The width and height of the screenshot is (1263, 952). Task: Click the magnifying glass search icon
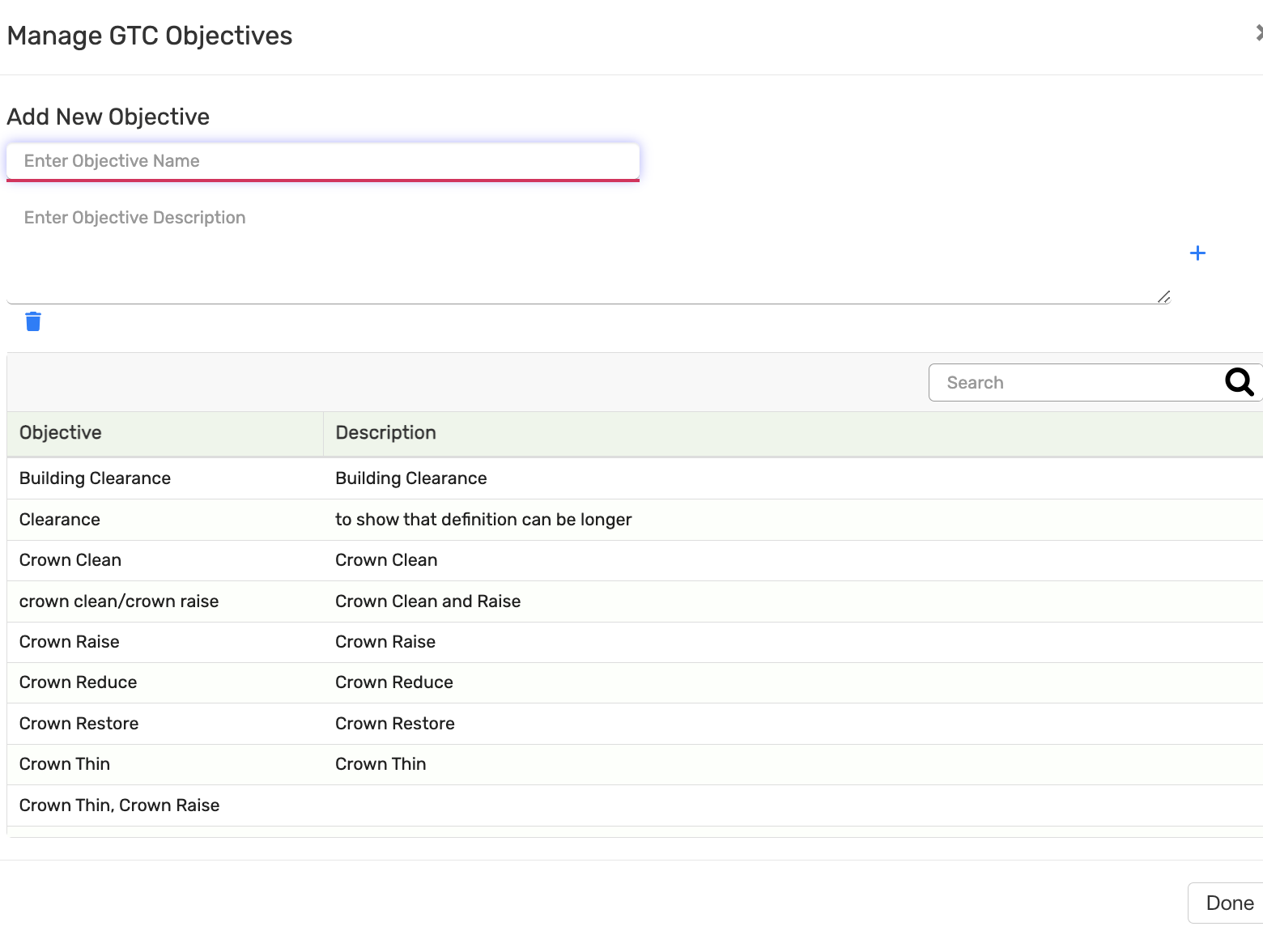click(x=1239, y=381)
